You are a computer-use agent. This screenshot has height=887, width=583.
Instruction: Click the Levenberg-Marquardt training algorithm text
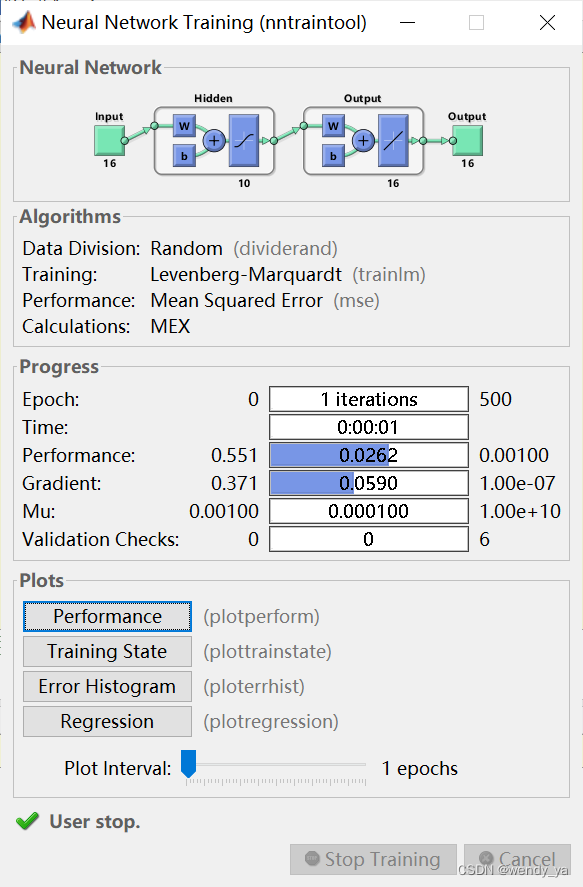[246, 275]
